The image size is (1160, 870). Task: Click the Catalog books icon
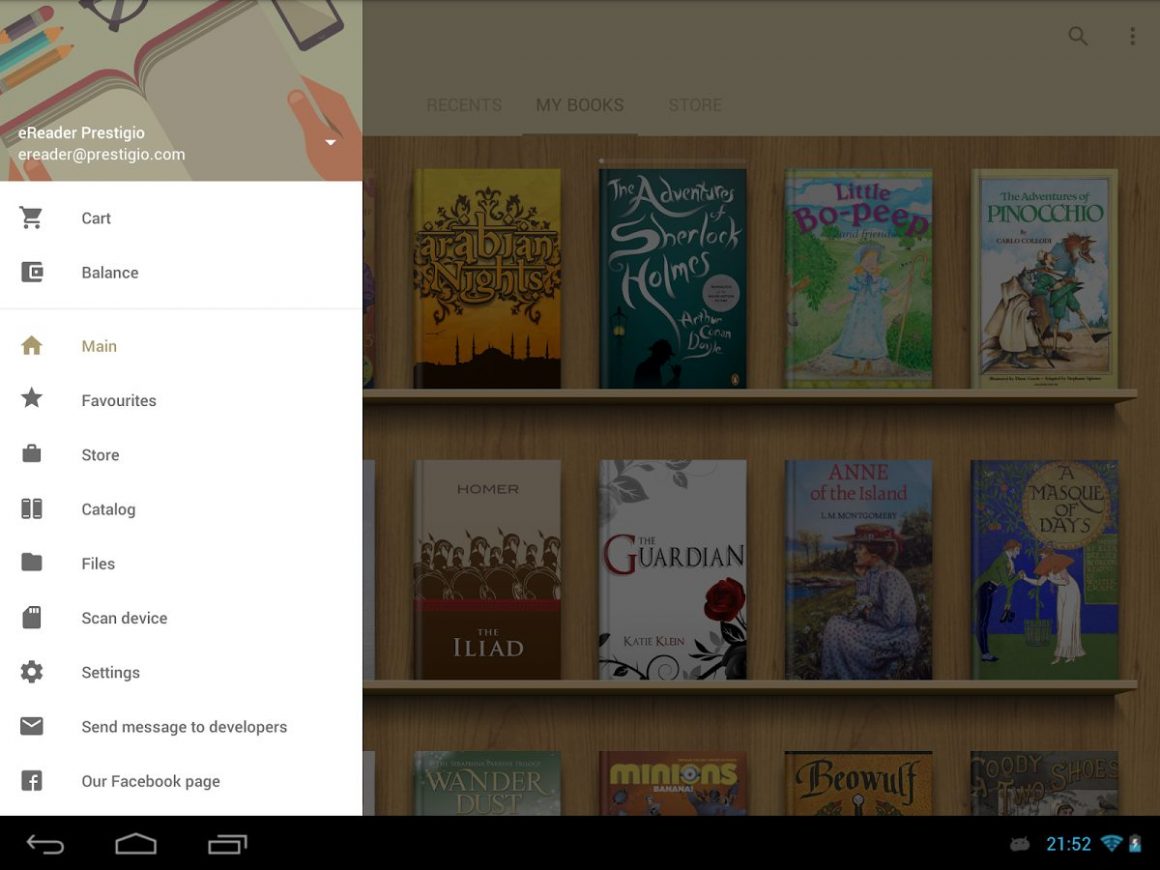31,509
